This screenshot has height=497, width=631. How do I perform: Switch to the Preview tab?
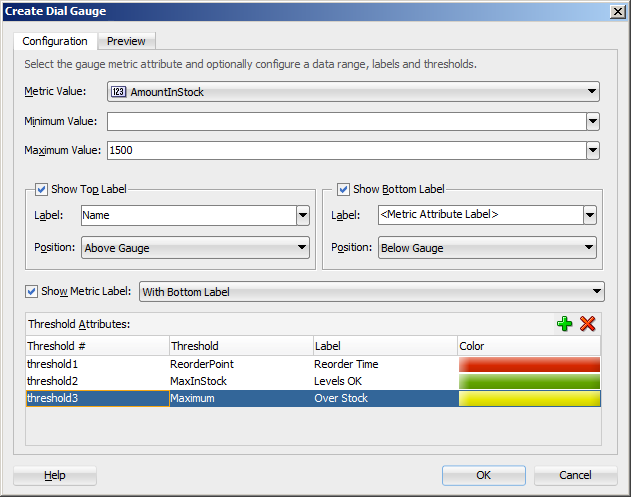pos(126,41)
